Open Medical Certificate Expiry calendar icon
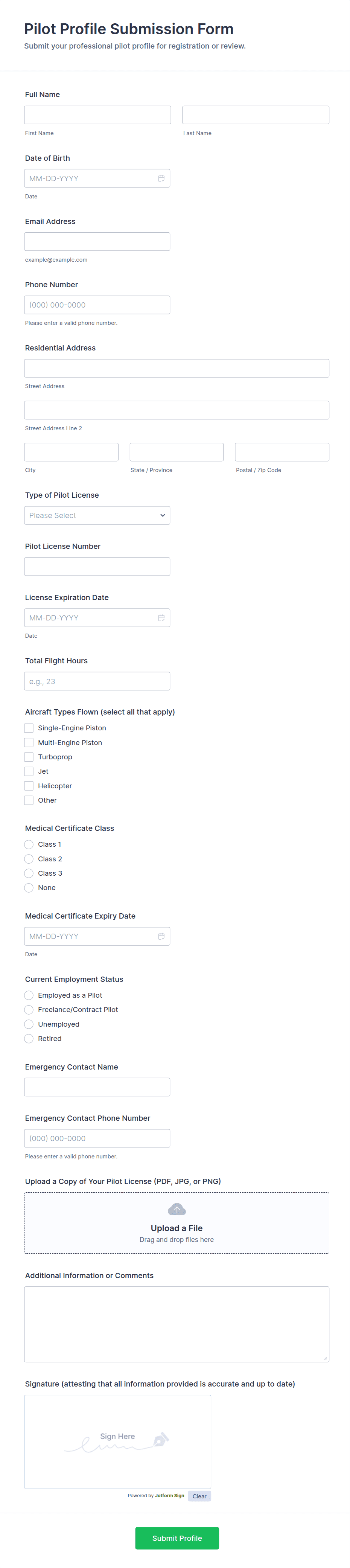The image size is (350, 1568). (x=161, y=936)
